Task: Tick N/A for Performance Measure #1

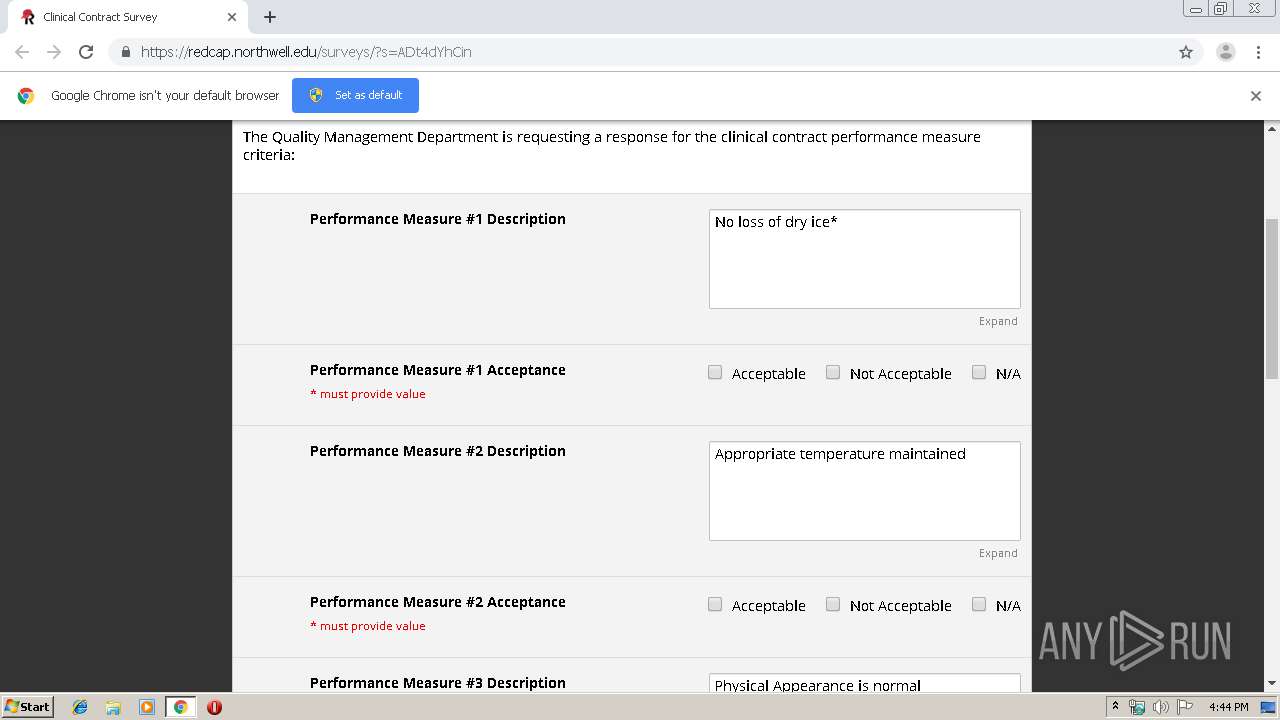Action: tap(979, 372)
